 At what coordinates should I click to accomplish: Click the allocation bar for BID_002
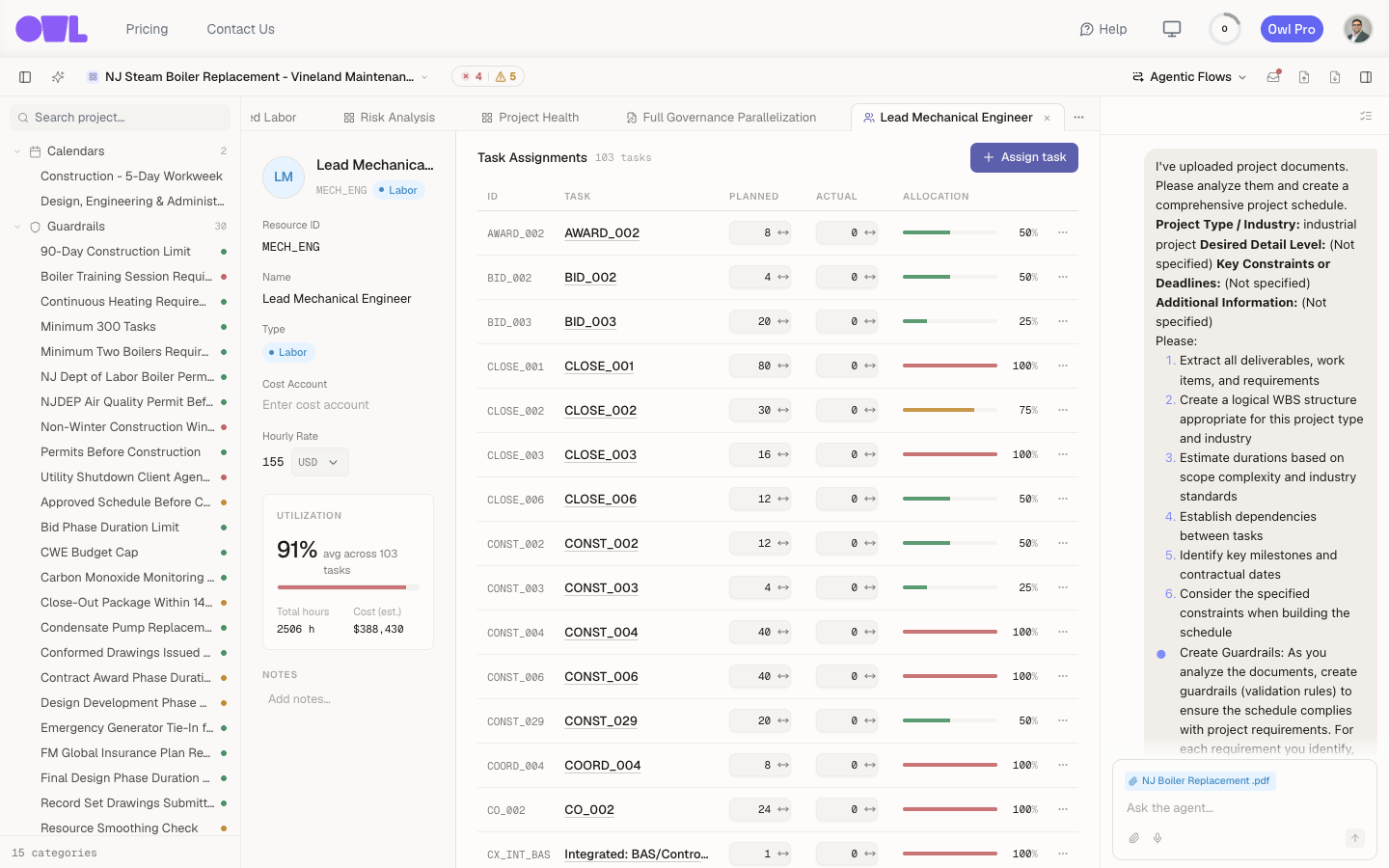point(950,277)
